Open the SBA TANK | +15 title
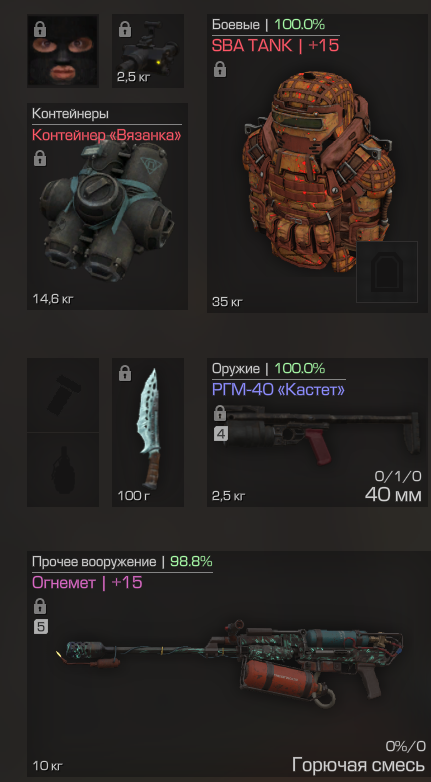The image size is (431, 782). point(275,45)
